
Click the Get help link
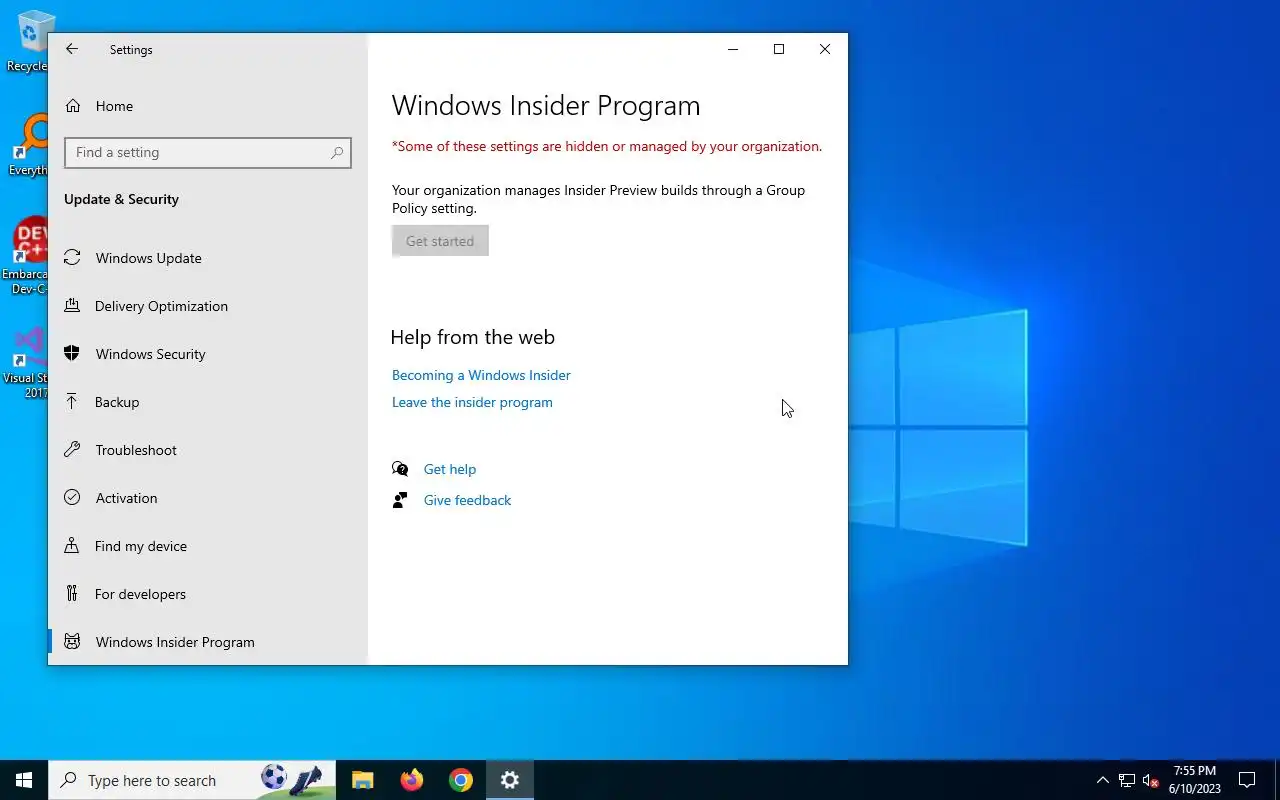pyautogui.click(x=450, y=469)
